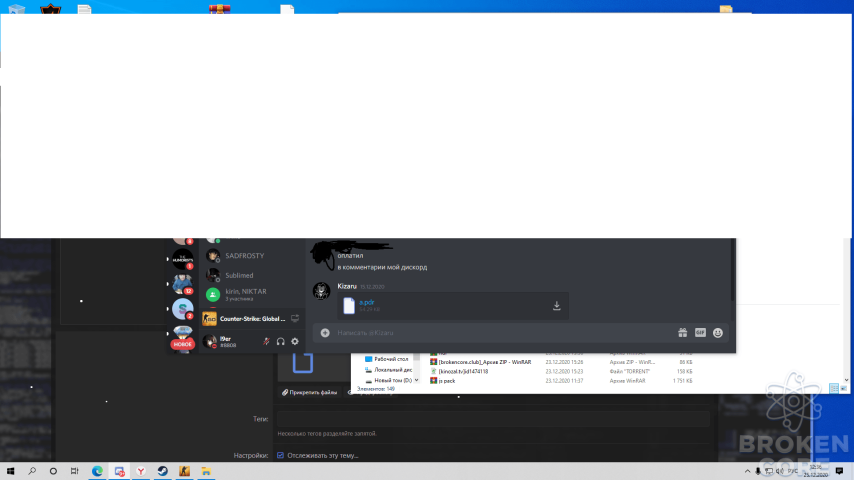
Task: Toggle Отслеживать эту тему checkbox
Action: click(280, 455)
